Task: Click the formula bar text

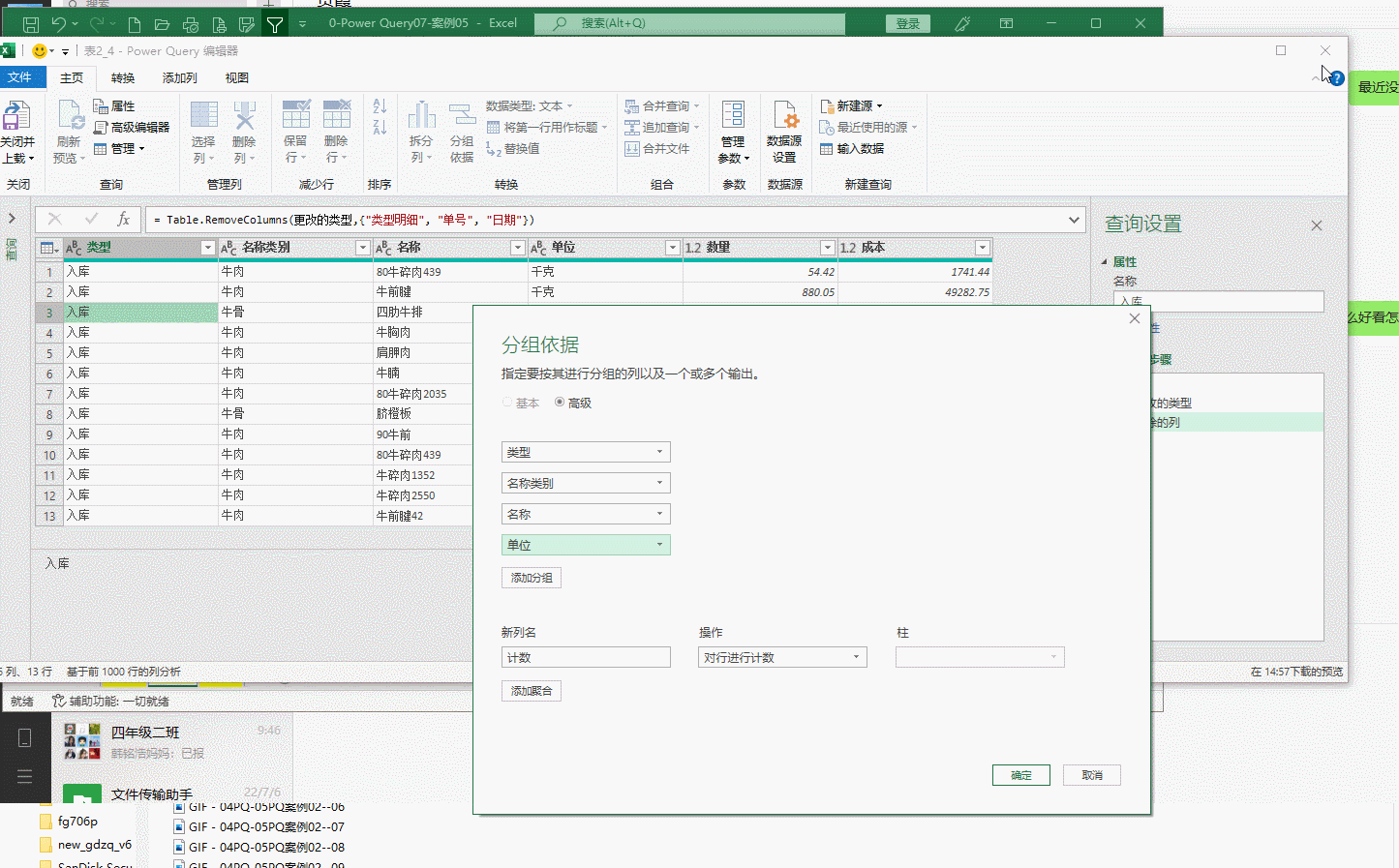Action: (344, 221)
